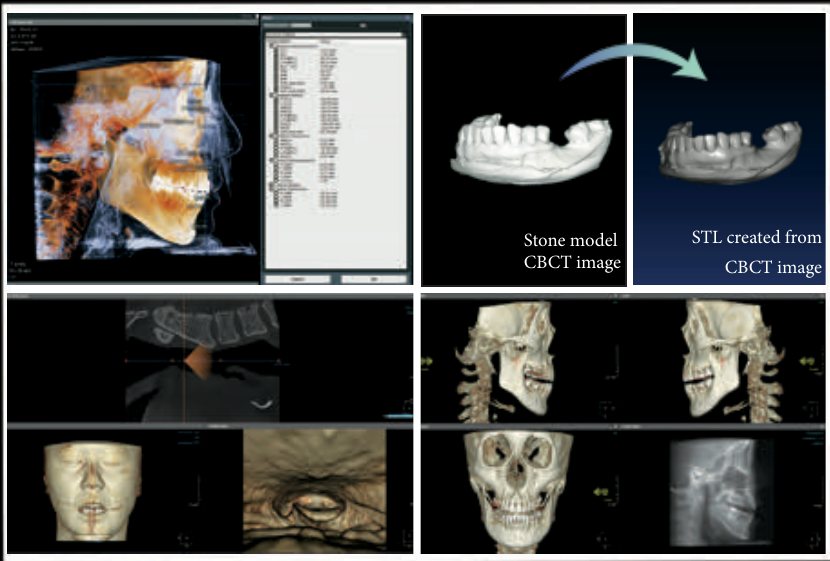Viewport: 830px width, 561px height.
Task: Click orientation widget in left-facing skull pane
Action: click(812, 409)
